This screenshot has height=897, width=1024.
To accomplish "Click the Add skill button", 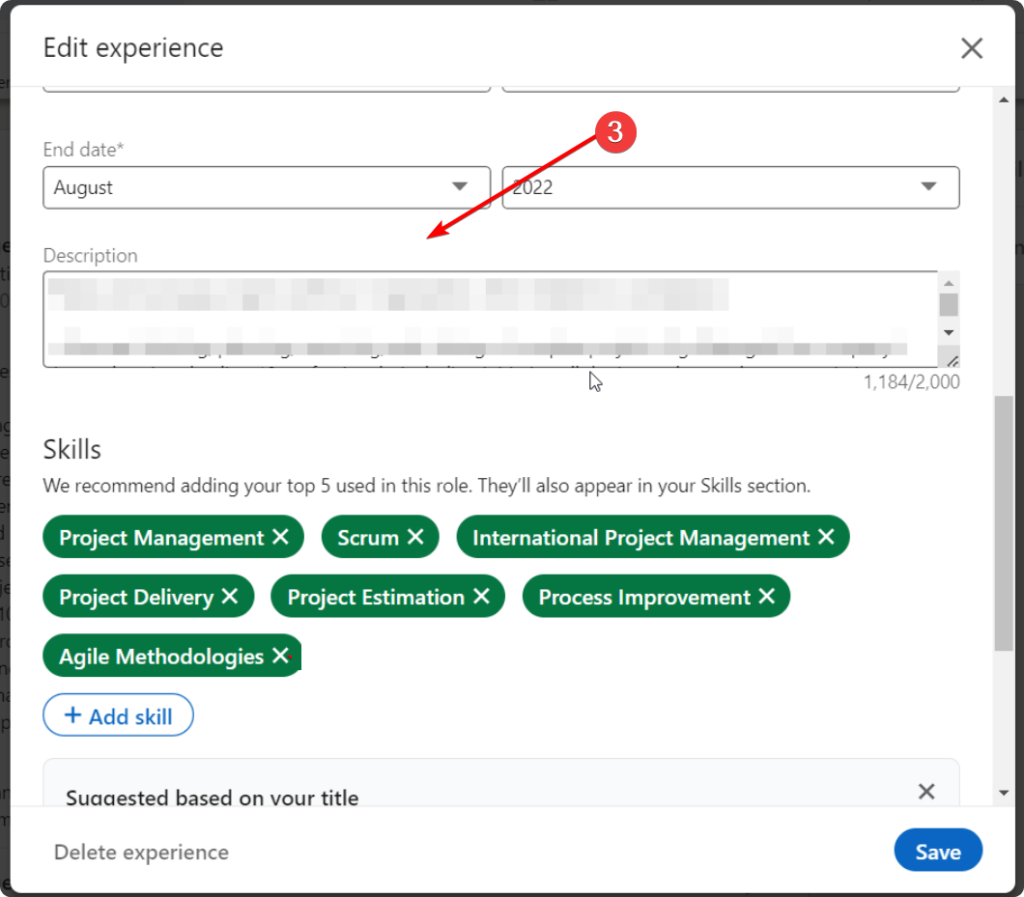I will 118,716.
